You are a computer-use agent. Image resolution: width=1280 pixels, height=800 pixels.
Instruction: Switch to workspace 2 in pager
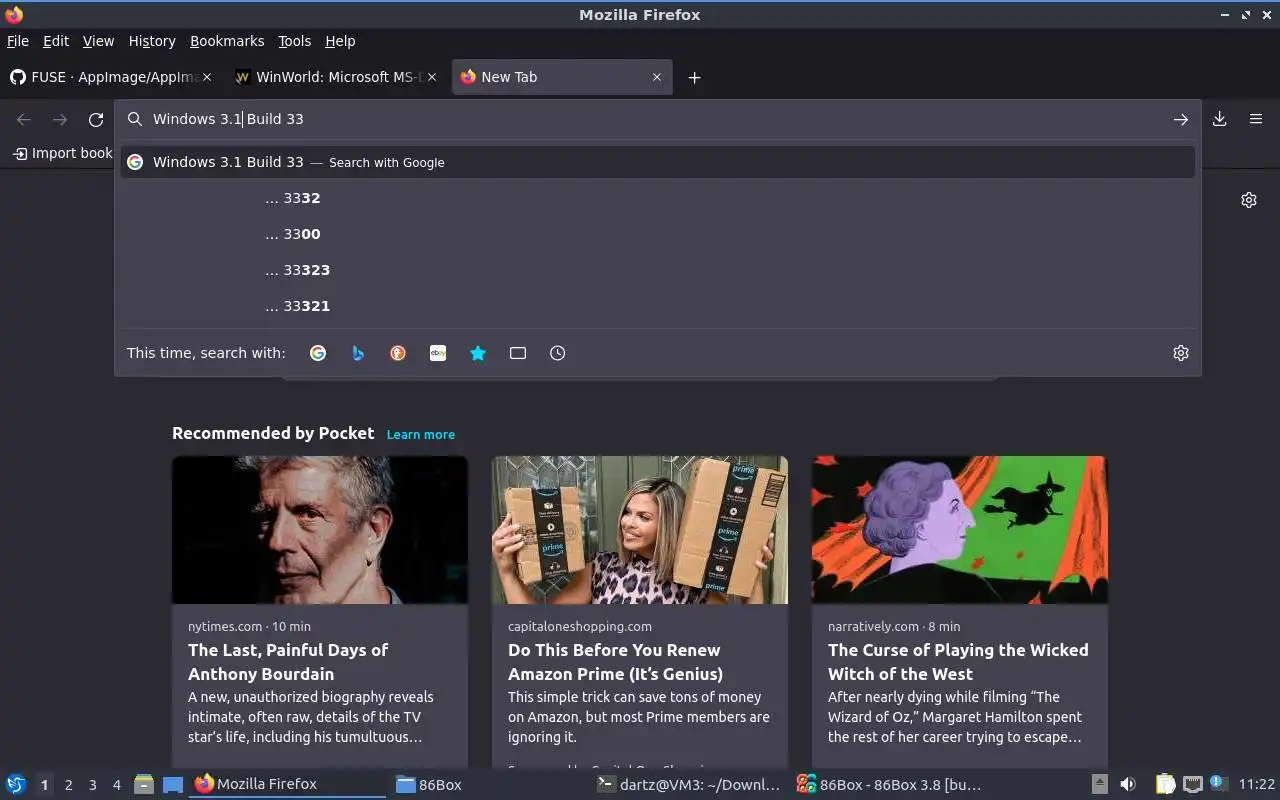point(68,785)
